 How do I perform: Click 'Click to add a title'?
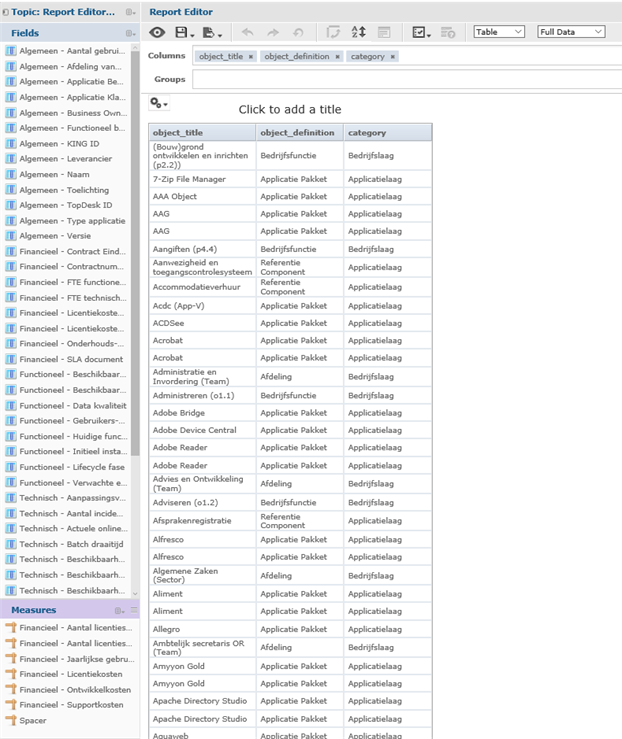pyautogui.click(x=290, y=109)
